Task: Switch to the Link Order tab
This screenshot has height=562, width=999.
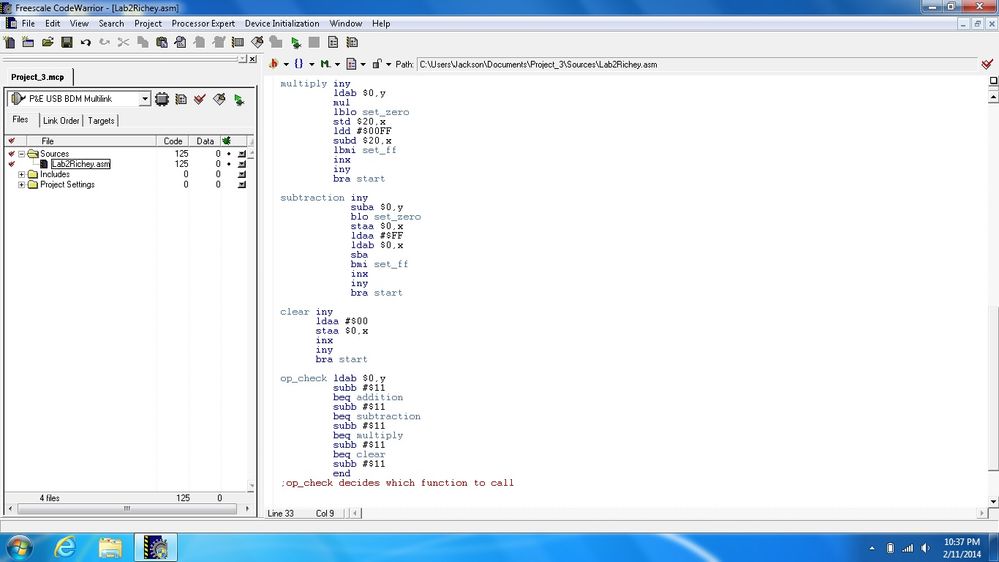Action: tap(61, 120)
